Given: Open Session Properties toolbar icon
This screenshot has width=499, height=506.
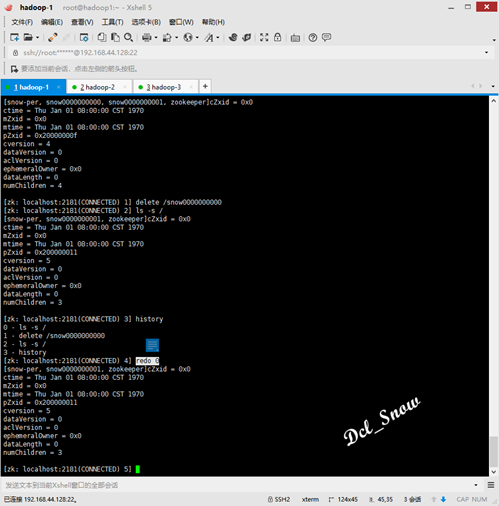Looking at the screenshot, I should [x=84, y=37].
